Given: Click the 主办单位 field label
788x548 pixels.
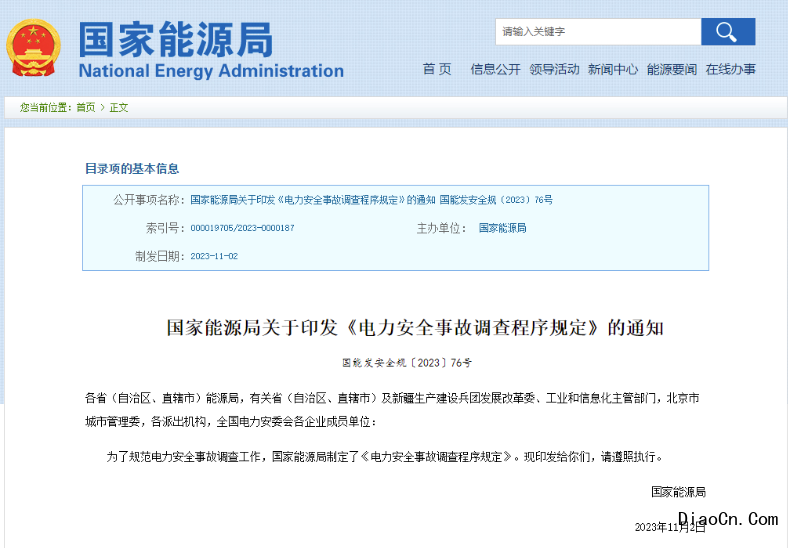Looking at the screenshot, I should pyautogui.click(x=442, y=228).
